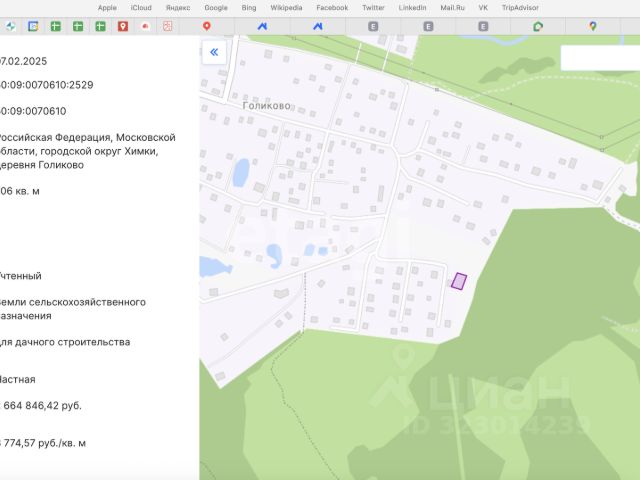Switch to the red location pin tab
640x480 pixels.
pyautogui.click(x=207, y=27)
